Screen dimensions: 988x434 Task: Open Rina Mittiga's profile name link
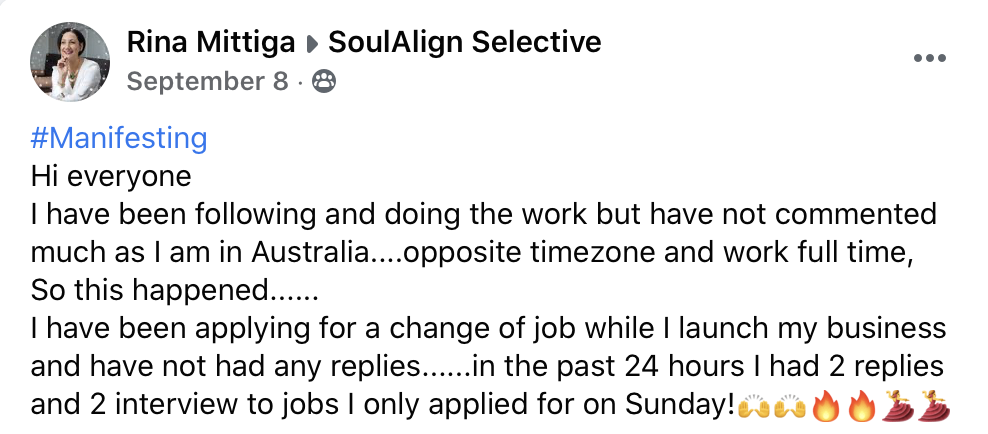point(211,43)
